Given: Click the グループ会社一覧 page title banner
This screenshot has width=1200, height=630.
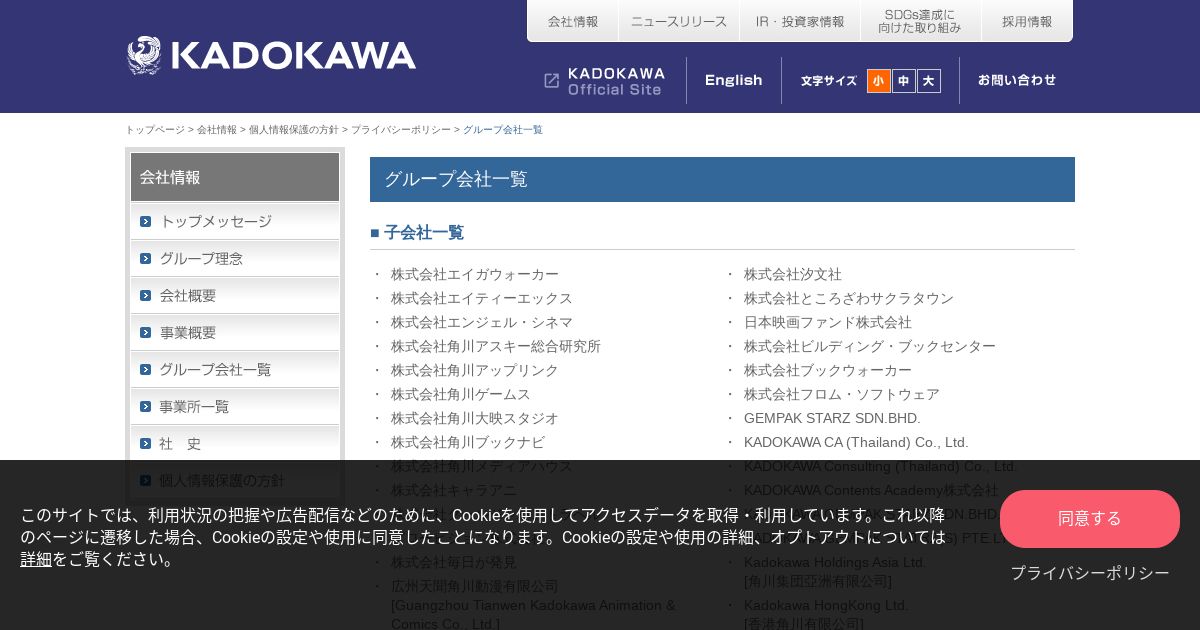Looking at the screenshot, I should tap(722, 179).
